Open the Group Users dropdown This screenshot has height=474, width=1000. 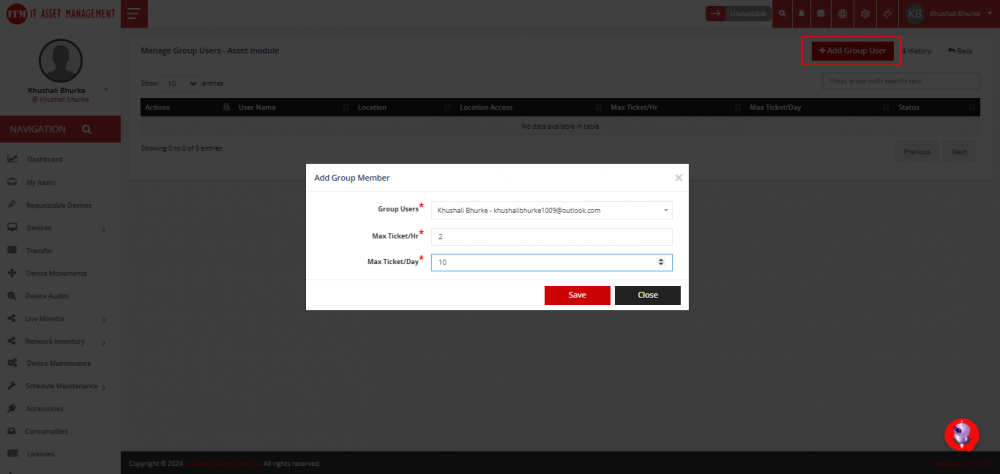pyautogui.click(x=552, y=211)
